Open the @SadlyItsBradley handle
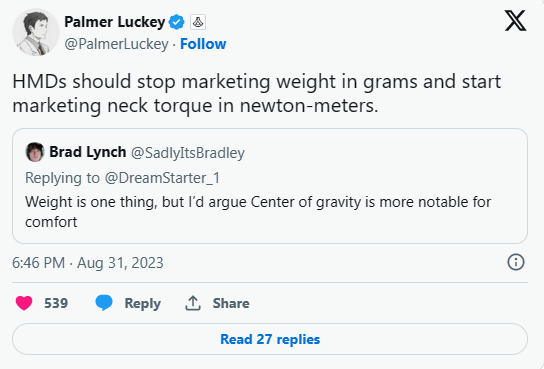The width and height of the screenshot is (544, 369). [188, 153]
